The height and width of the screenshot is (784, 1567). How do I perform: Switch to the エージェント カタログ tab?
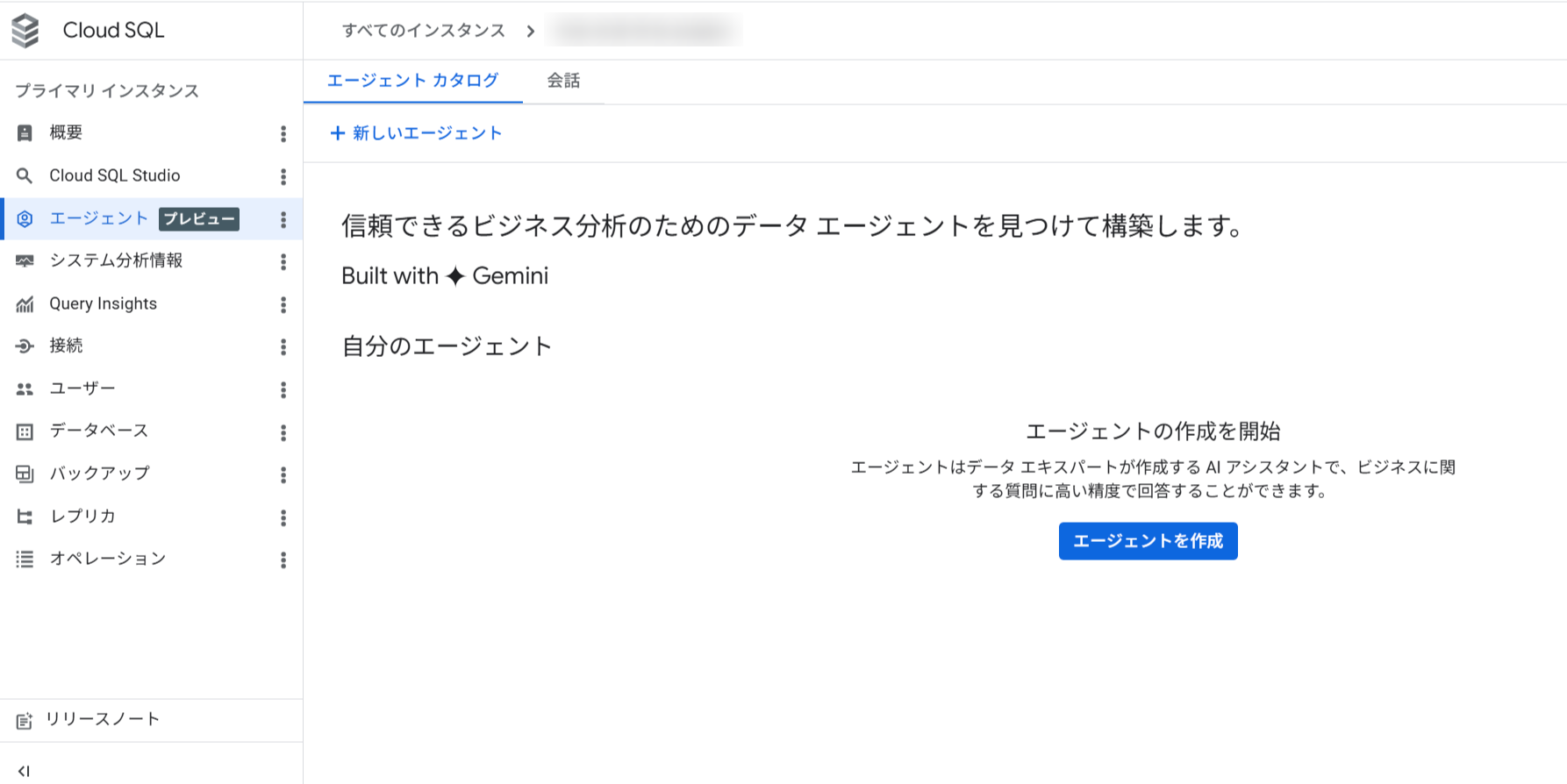(412, 81)
